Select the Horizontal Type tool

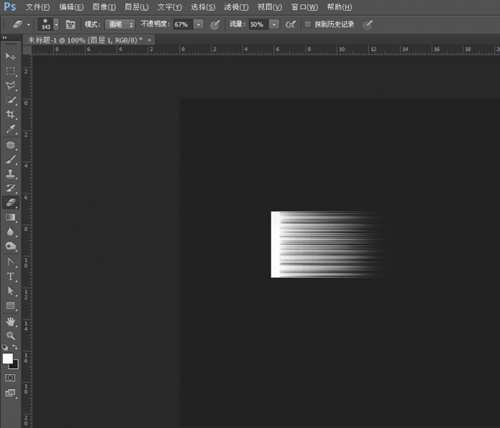pyautogui.click(x=11, y=276)
